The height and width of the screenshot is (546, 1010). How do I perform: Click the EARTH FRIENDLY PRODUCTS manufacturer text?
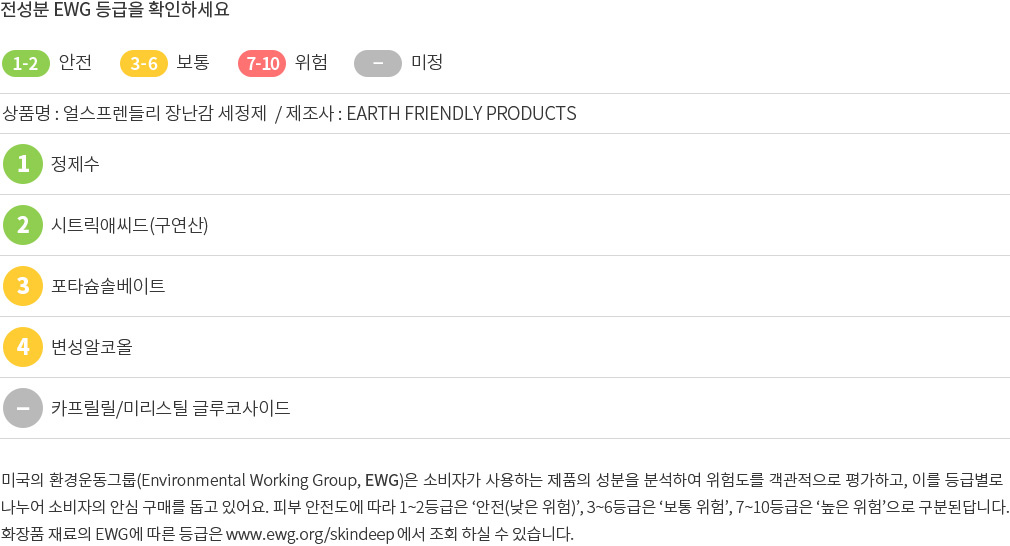[461, 113]
